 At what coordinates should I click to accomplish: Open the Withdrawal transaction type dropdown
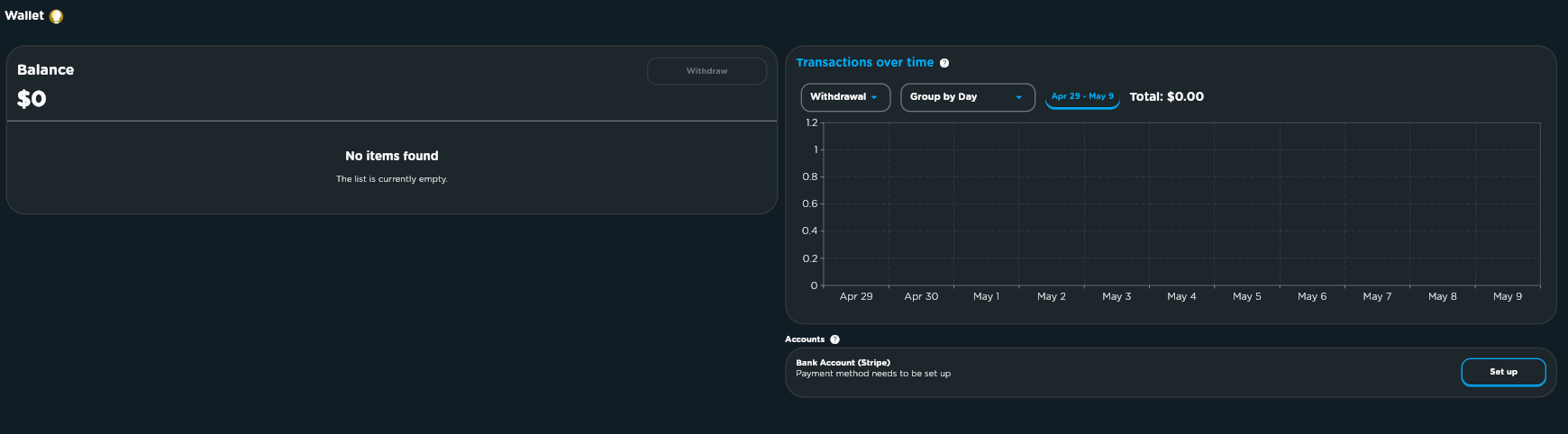tap(845, 97)
